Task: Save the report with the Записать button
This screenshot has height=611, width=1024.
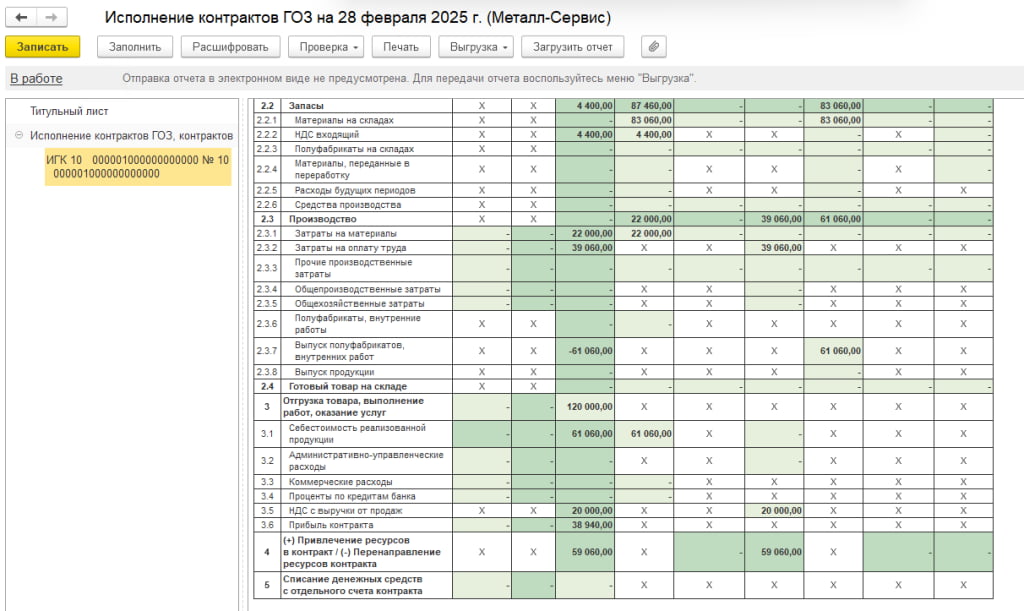Action: click(42, 47)
